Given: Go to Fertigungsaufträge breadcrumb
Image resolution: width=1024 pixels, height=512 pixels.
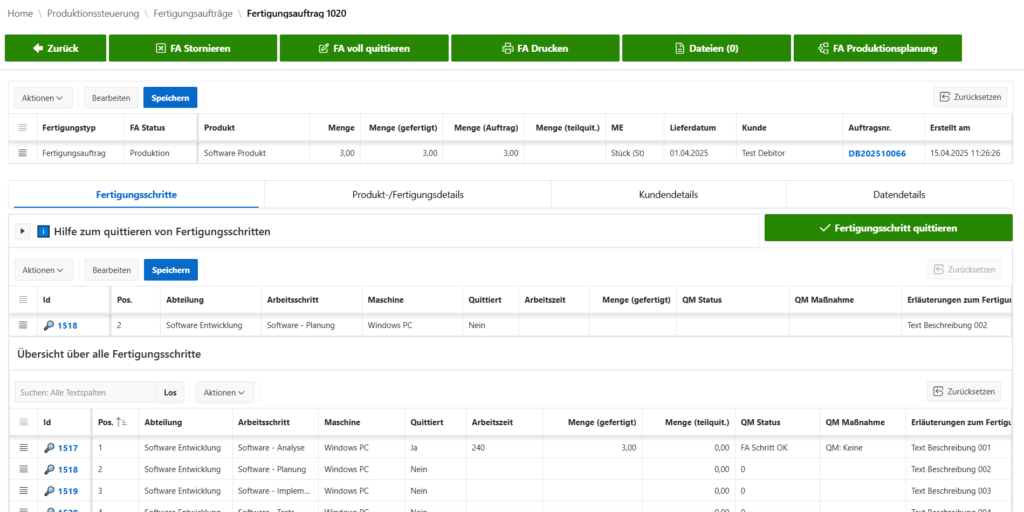Looking at the screenshot, I should tap(193, 14).
